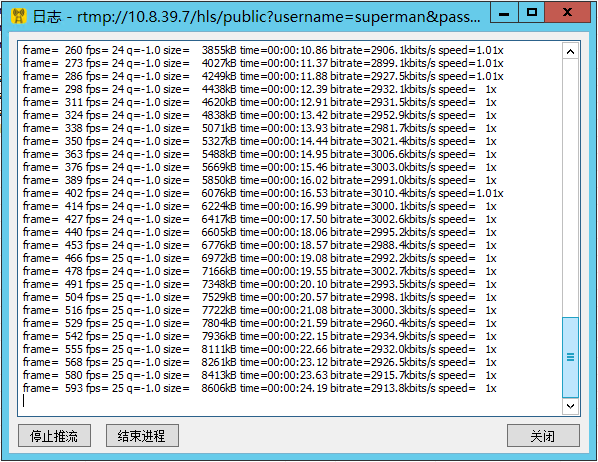Minimize the log window
This screenshot has height=462, width=598.
pos(504,13)
